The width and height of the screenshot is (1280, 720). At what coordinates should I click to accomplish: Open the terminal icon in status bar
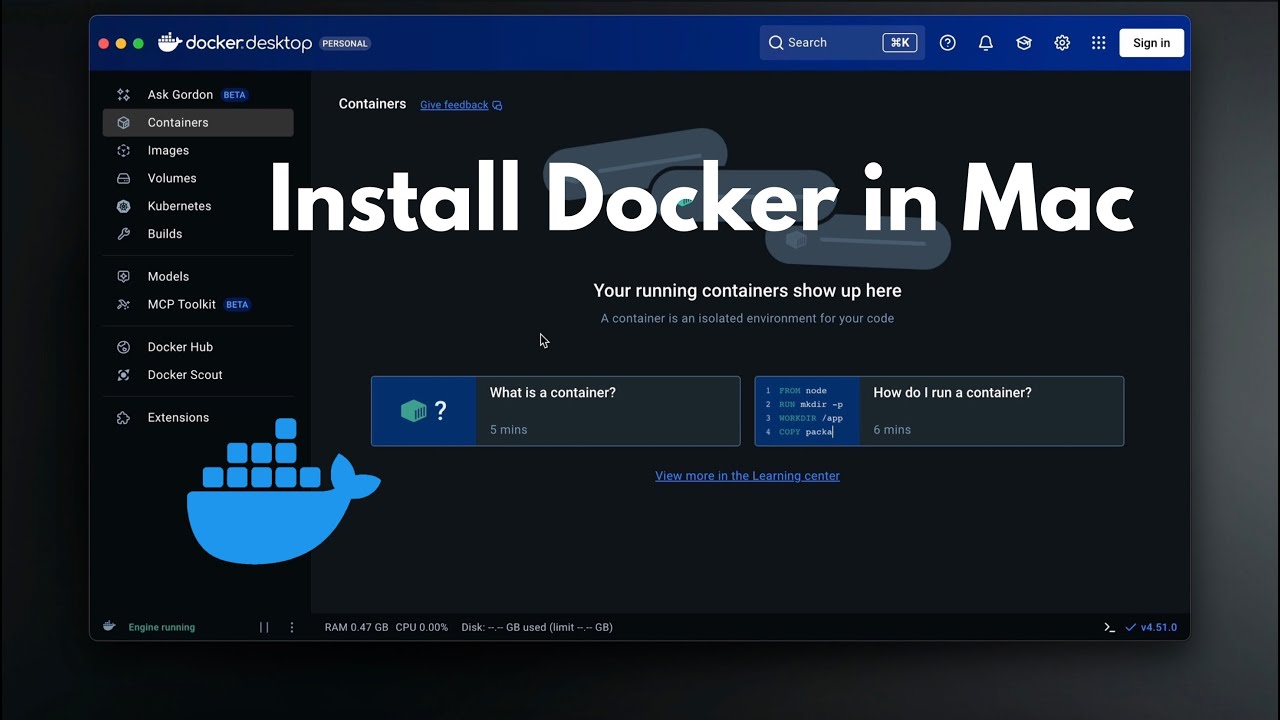(x=1109, y=627)
